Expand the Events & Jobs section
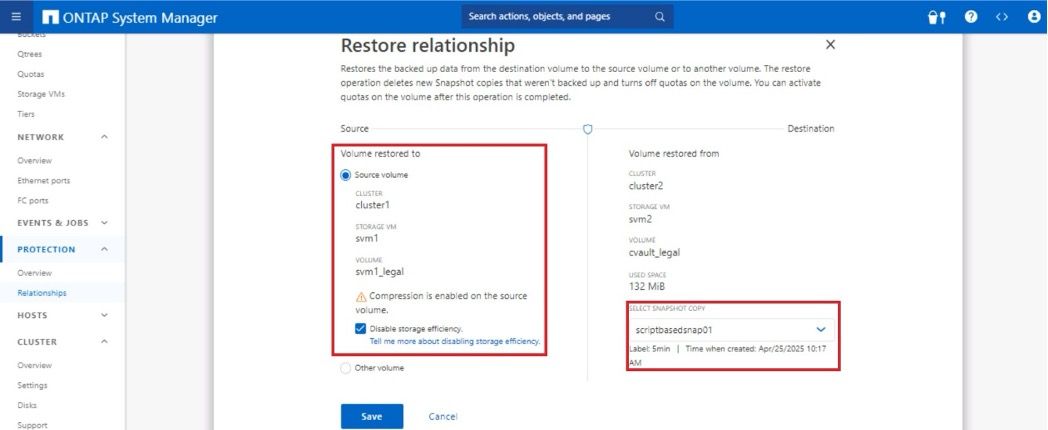This screenshot has width=1048, height=430. click(x=105, y=223)
